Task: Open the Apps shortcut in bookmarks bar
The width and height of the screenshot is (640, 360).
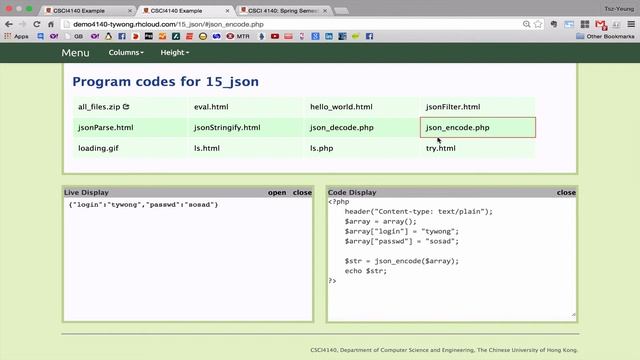Action: pos(16,36)
